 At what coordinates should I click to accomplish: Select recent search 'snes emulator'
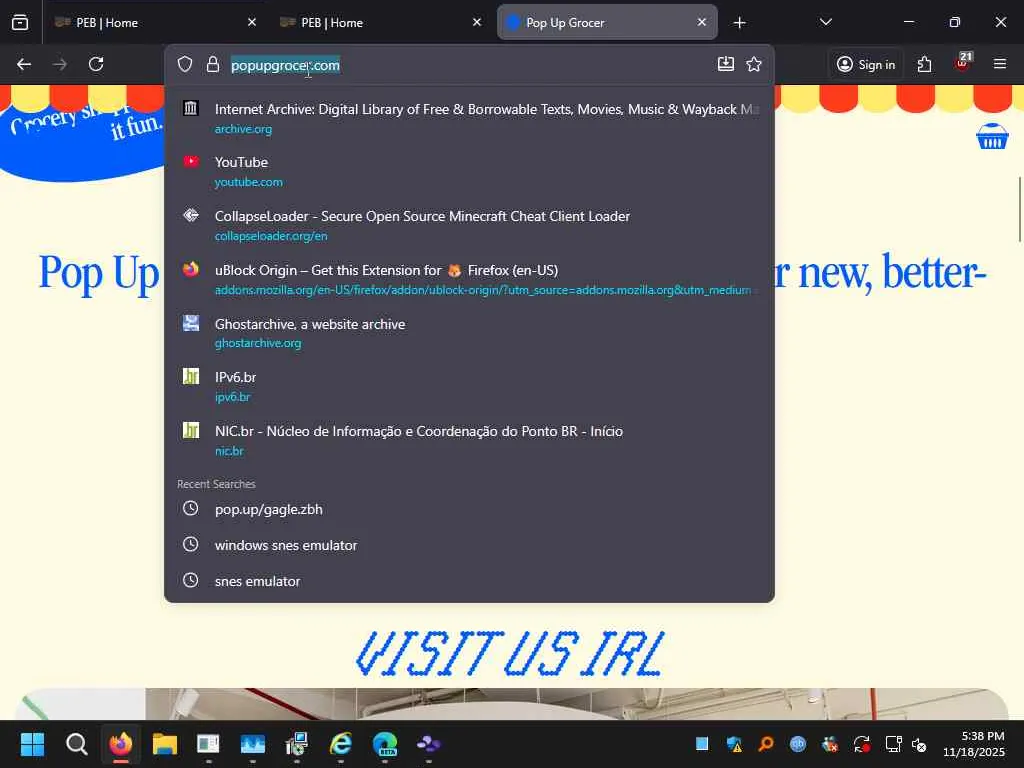click(x=470, y=581)
